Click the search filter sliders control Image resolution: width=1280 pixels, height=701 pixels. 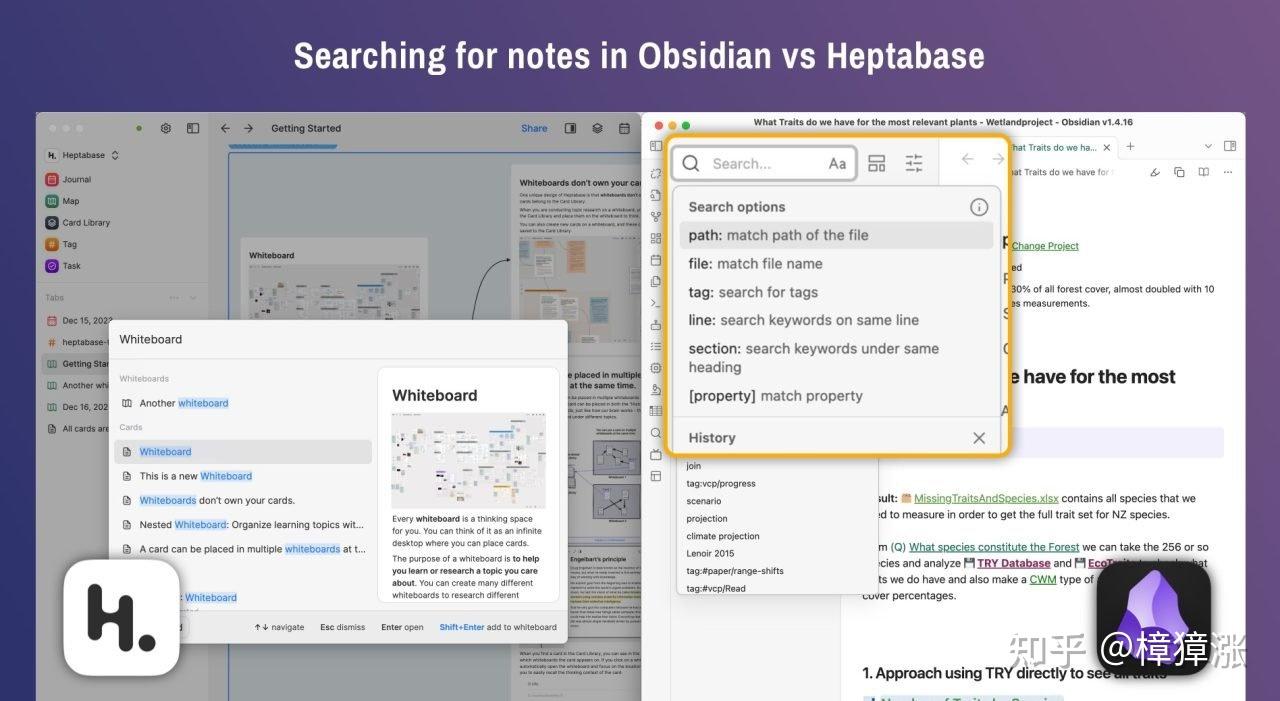(913, 162)
